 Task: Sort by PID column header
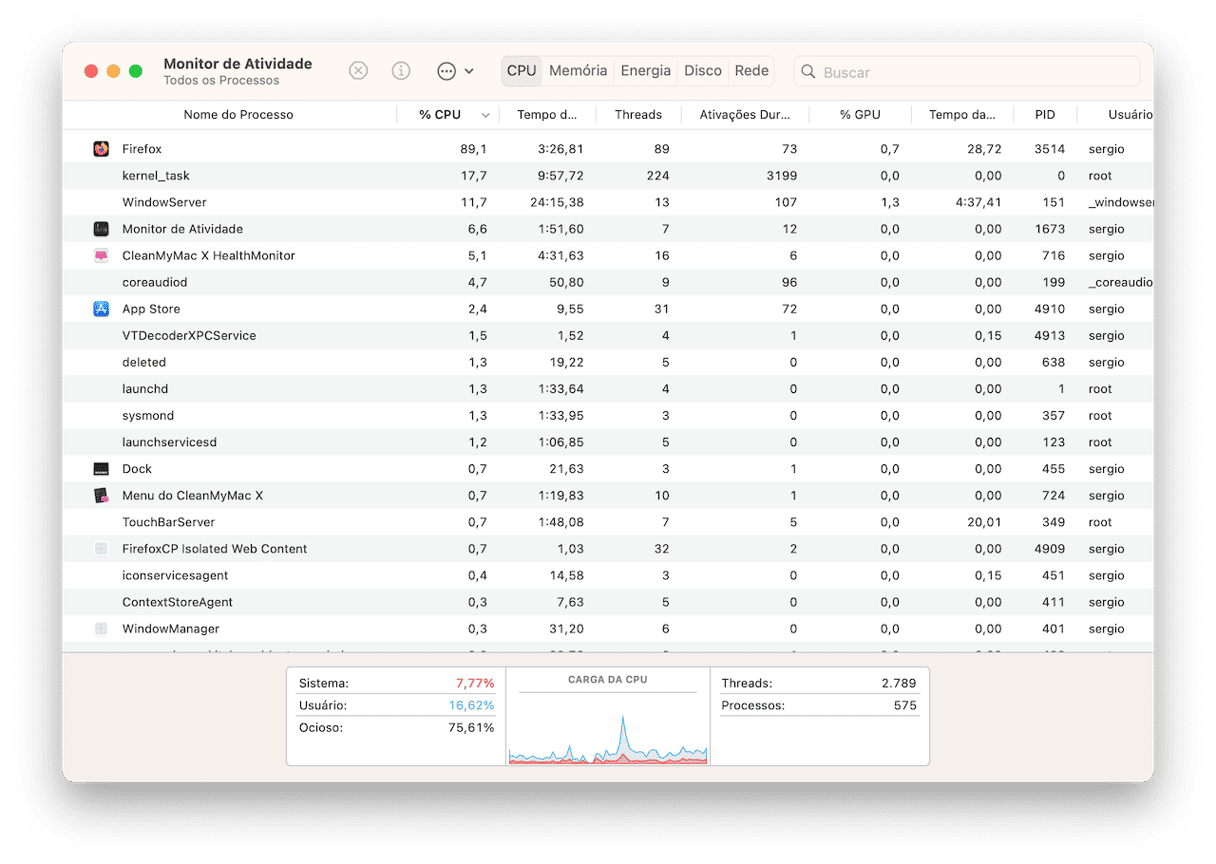point(1045,115)
